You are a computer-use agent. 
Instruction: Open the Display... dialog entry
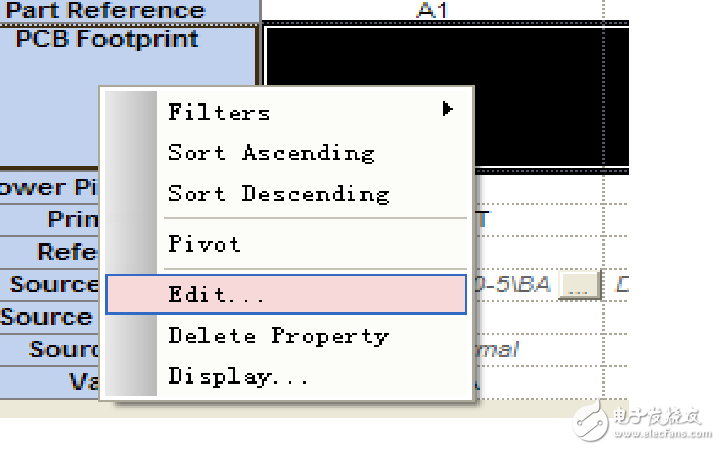coord(239,377)
